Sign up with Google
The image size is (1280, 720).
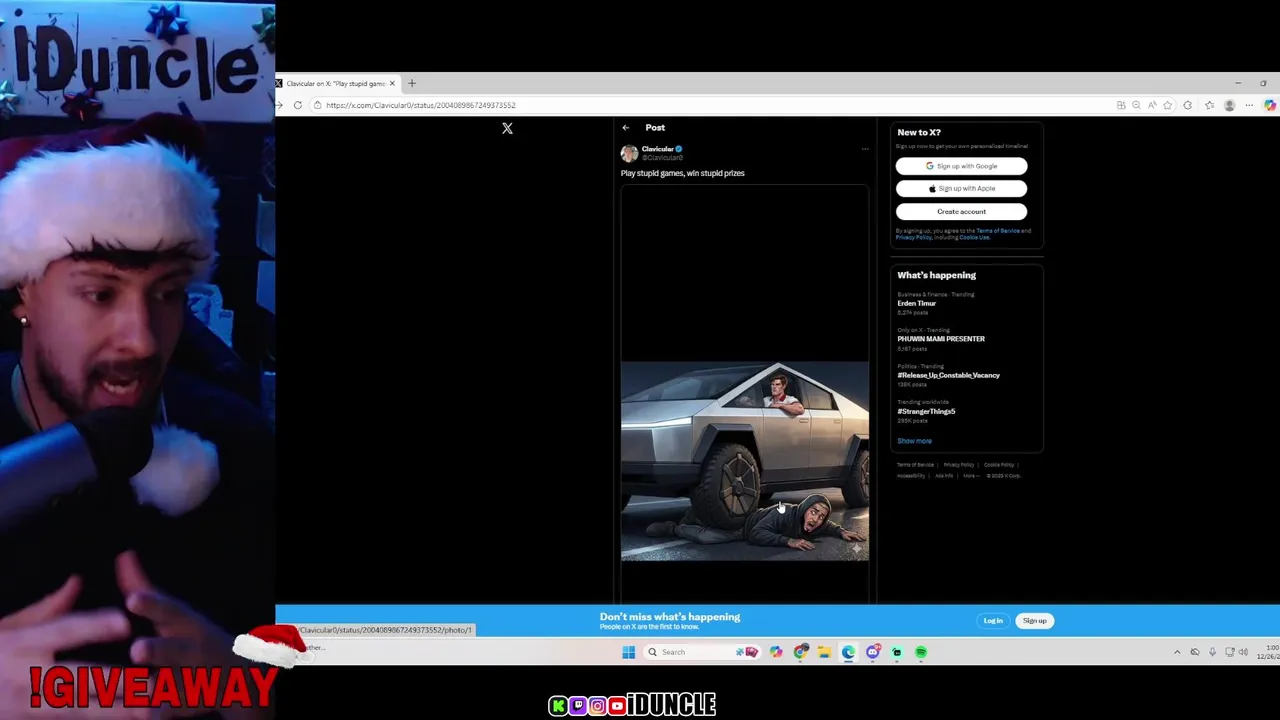tap(961, 166)
